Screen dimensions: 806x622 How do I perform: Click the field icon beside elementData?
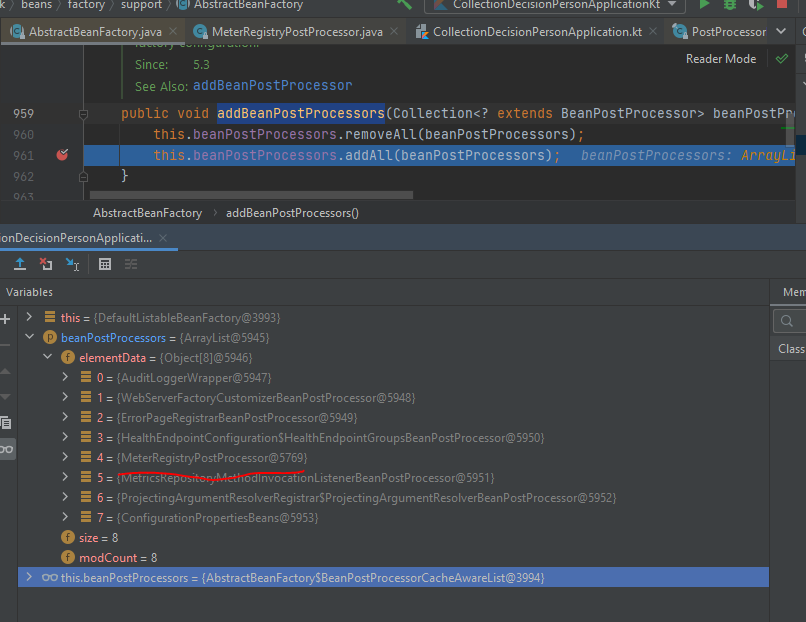pos(68,357)
